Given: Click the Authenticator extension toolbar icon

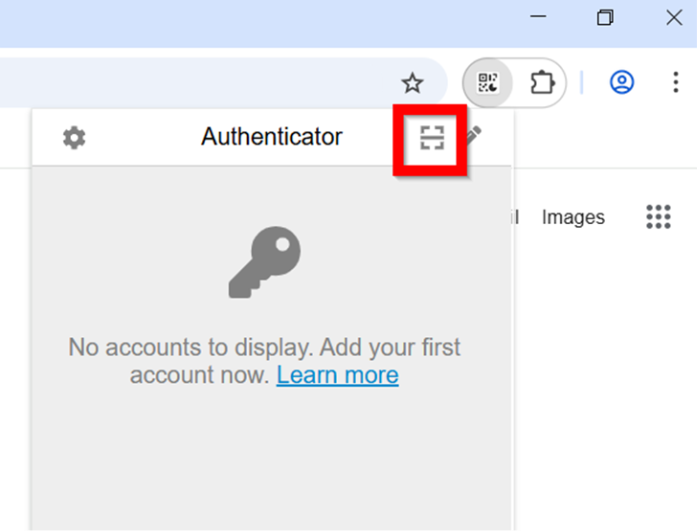Looking at the screenshot, I should click(488, 82).
